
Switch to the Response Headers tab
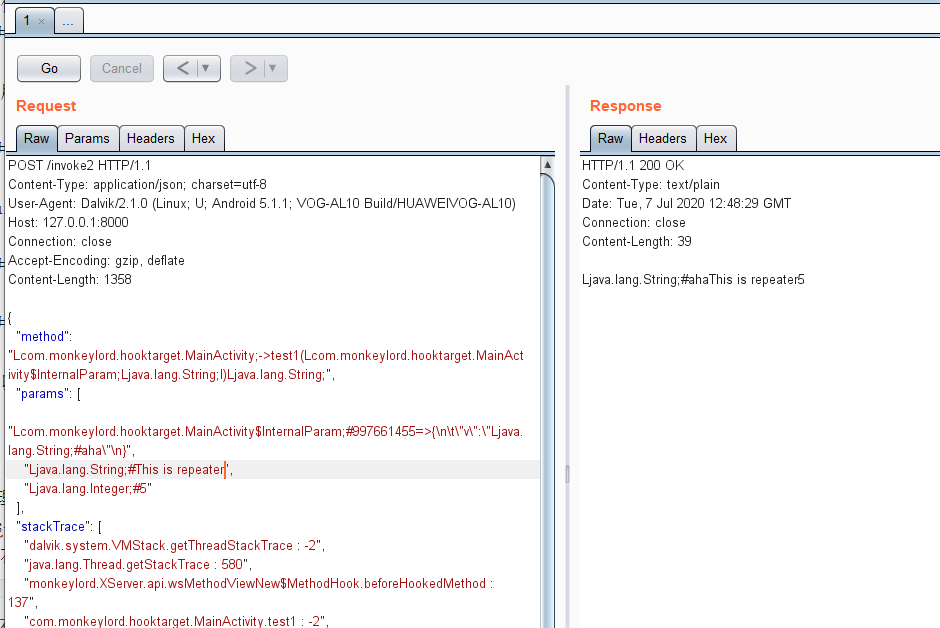point(663,138)
